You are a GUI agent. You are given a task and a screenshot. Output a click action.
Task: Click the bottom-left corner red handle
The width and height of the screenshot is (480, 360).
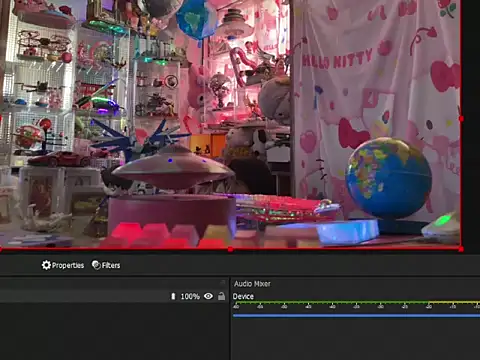point(1,249)
